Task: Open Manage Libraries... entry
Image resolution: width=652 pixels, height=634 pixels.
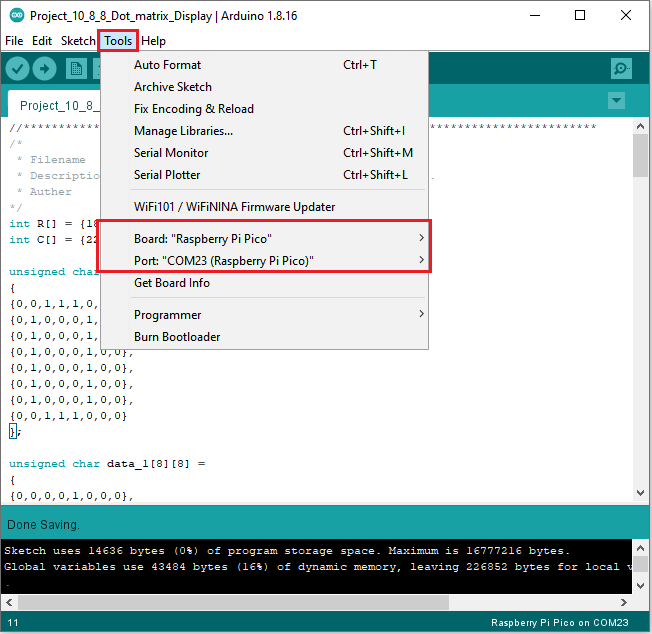Action: 264,131
